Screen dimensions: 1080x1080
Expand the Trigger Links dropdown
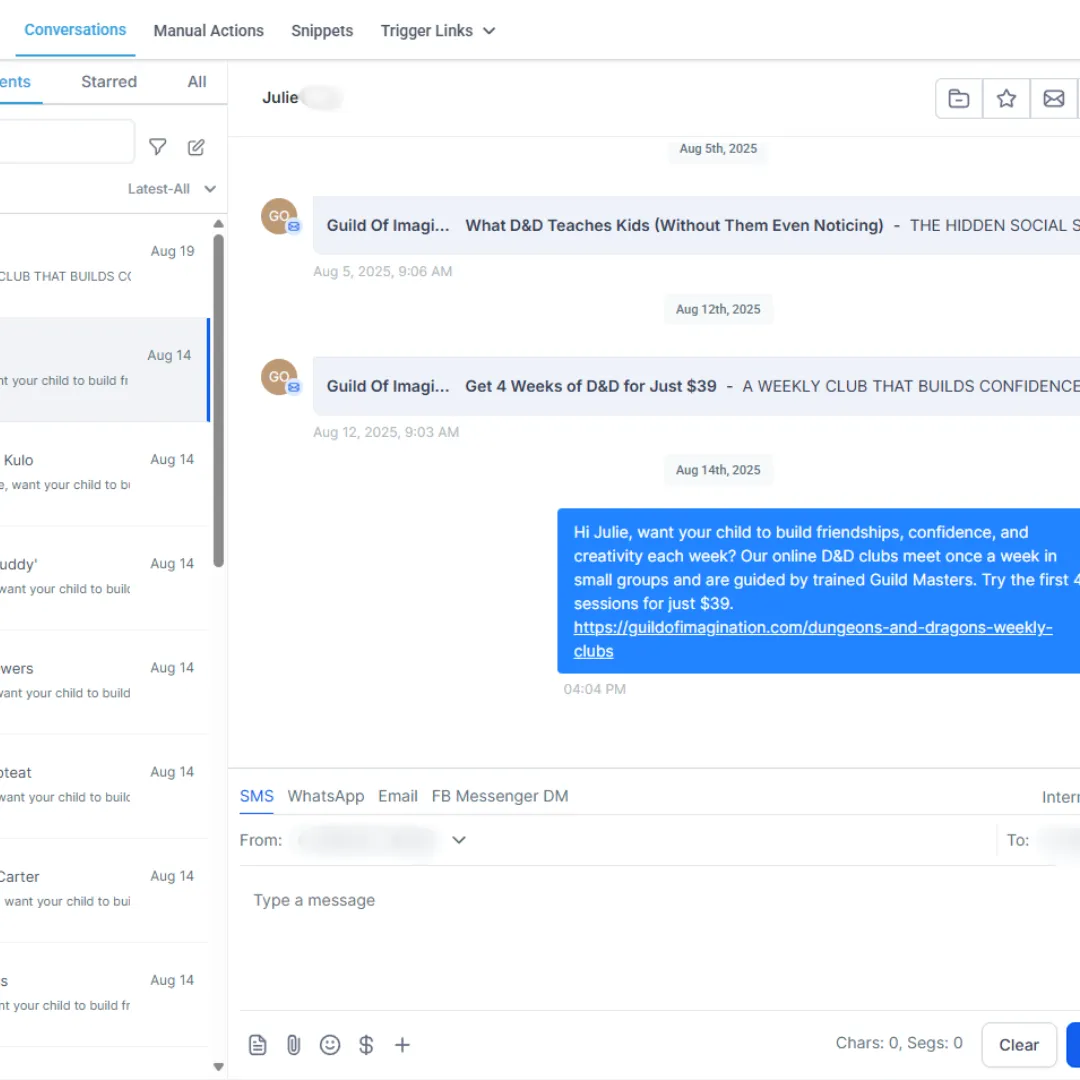click(438, 31)
